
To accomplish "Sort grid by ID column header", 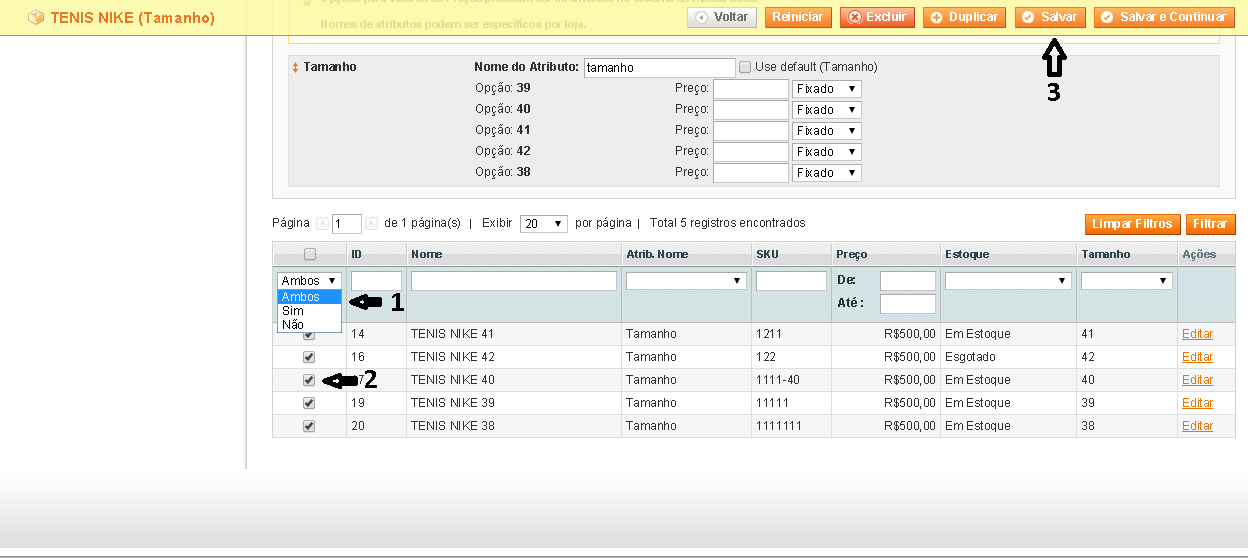I will tap(356, 254).
